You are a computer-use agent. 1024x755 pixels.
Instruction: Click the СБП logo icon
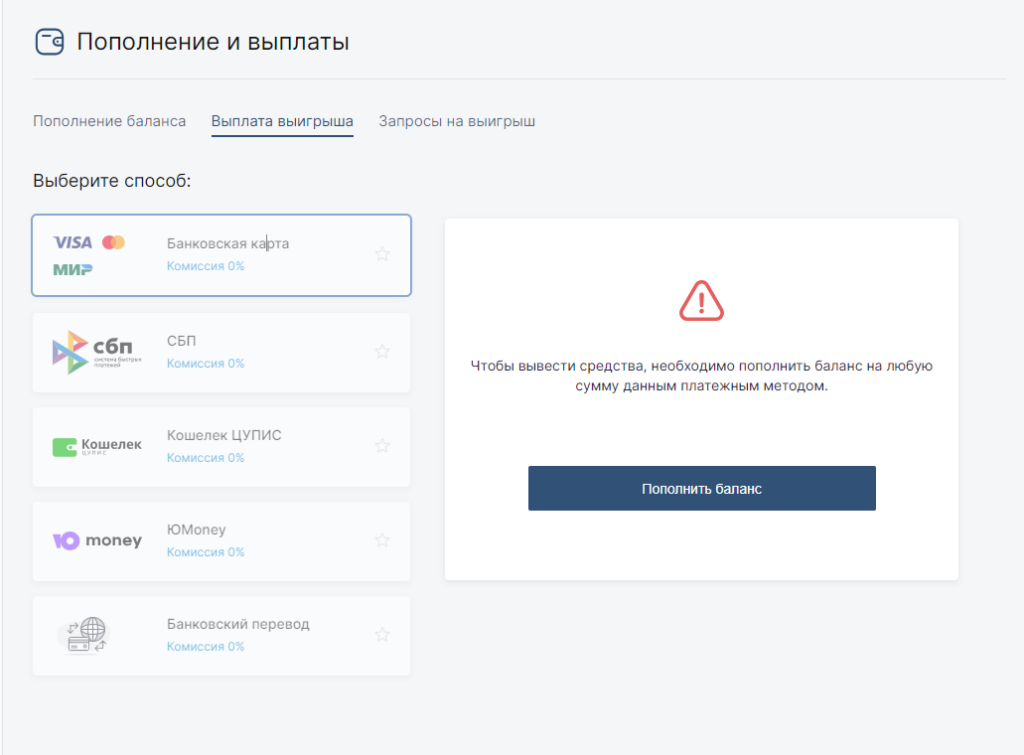pyautogui.click(x=97, y=353)
